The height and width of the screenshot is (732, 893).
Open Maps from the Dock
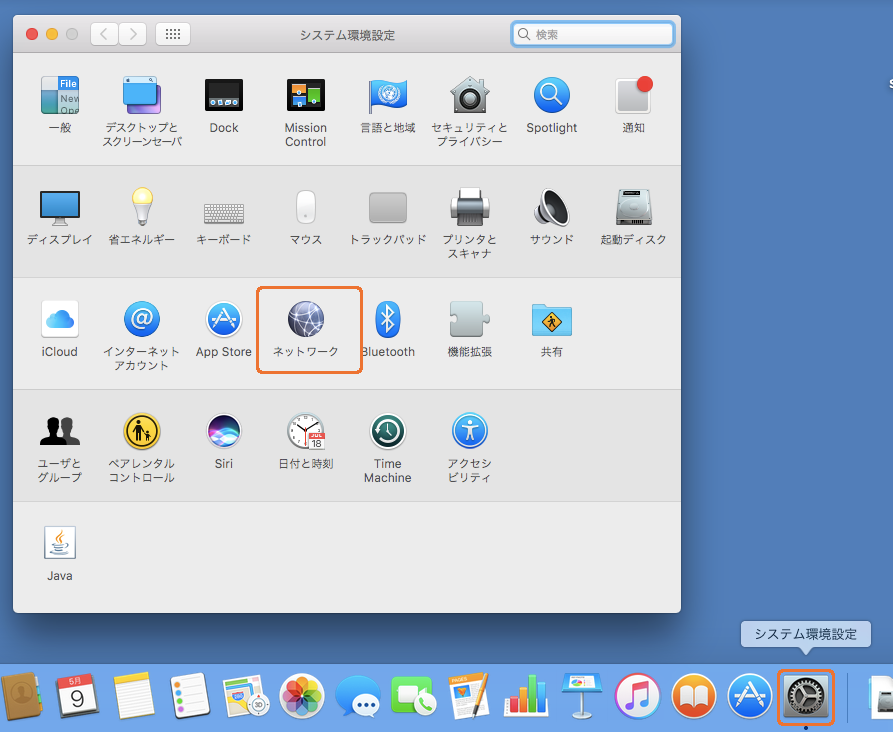click(x=245, y=696)
